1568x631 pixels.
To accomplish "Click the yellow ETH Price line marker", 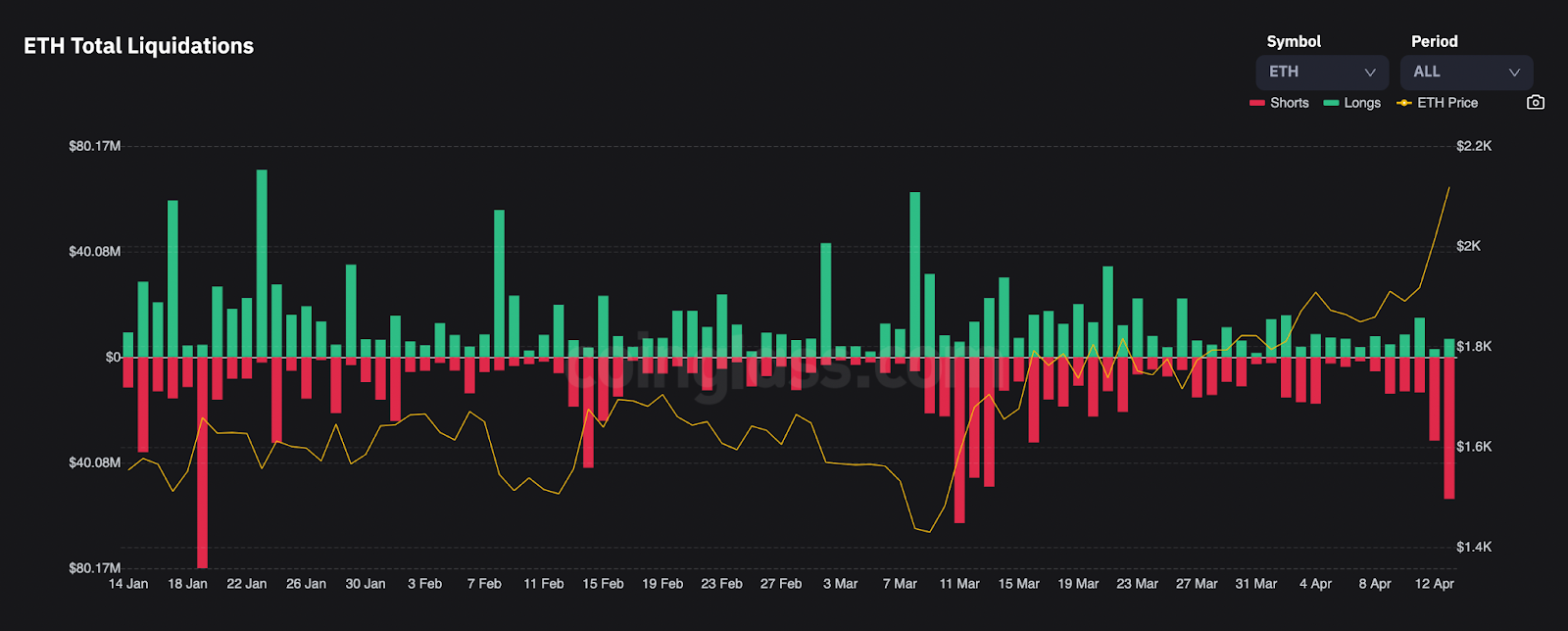I will coord(1404,103).
